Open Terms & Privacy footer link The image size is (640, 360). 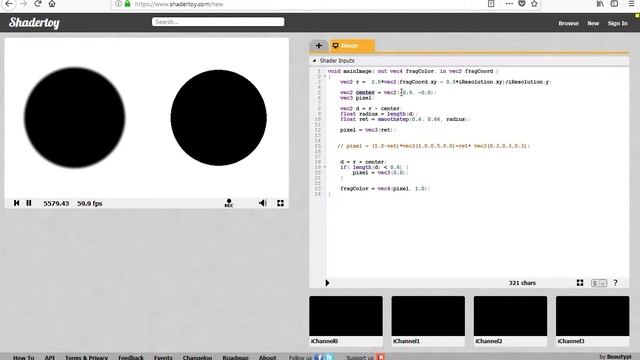pos(87,357)
